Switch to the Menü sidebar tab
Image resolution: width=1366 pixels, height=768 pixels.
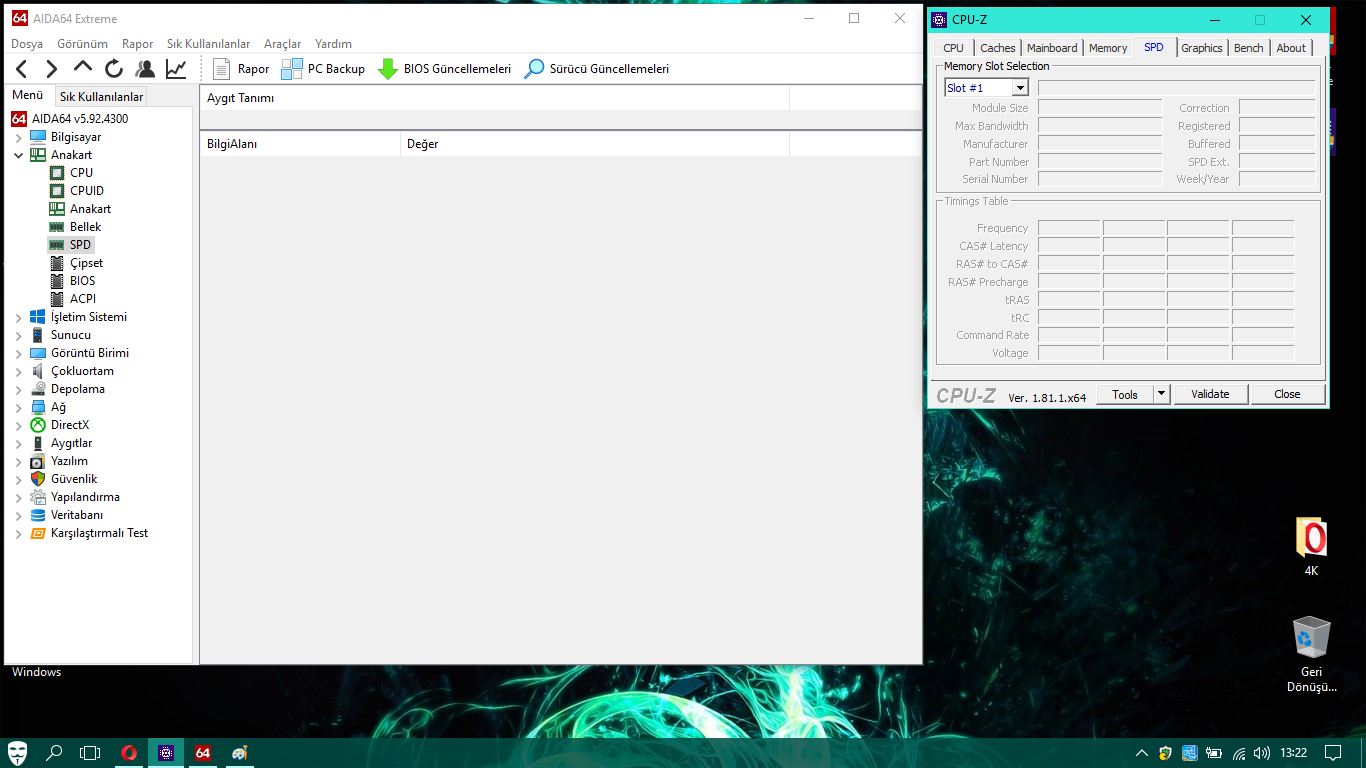28,95
